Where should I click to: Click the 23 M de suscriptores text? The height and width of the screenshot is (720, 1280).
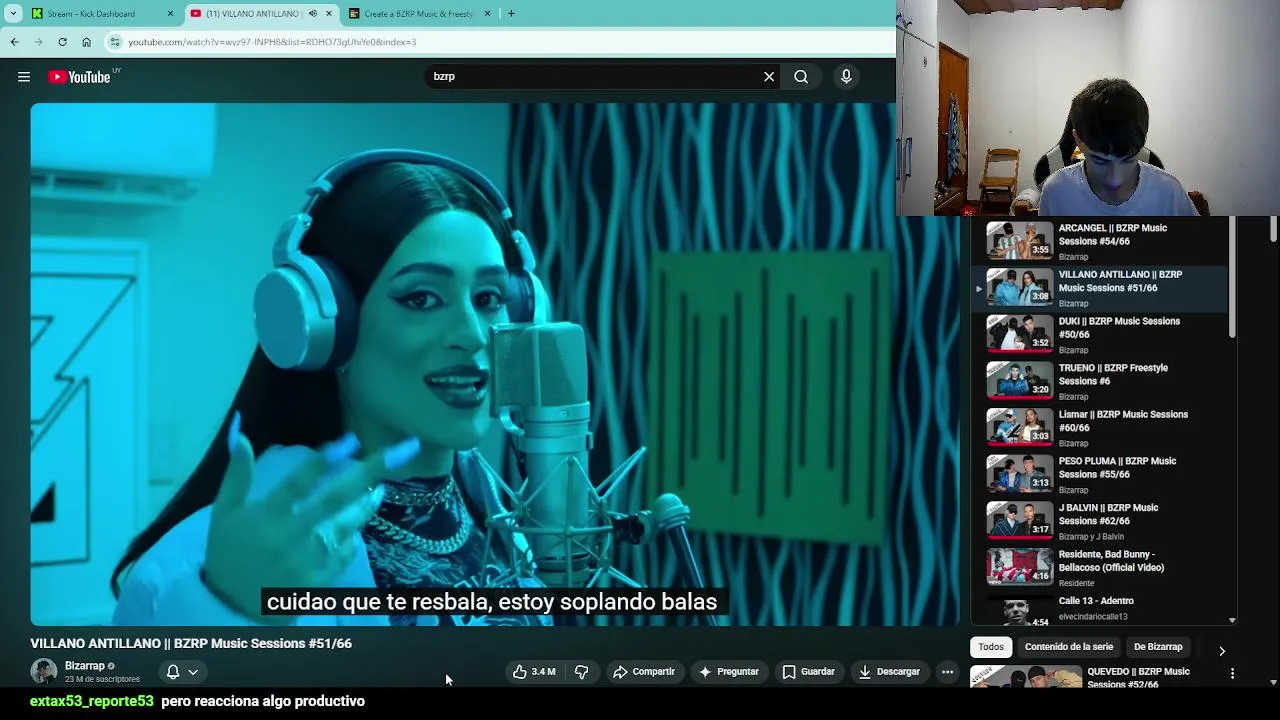(102, 680)
